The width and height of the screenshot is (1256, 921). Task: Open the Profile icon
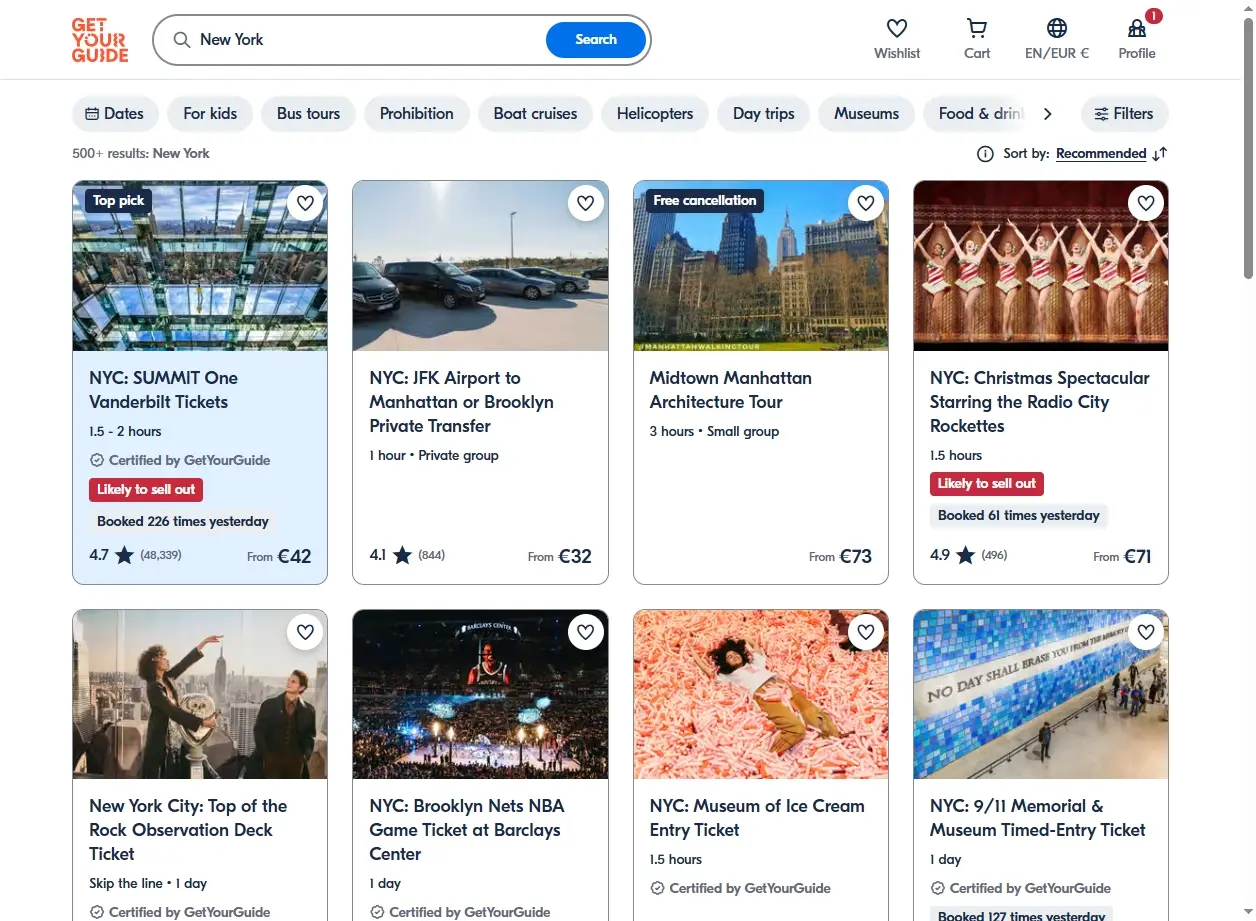pos(1137,28)
